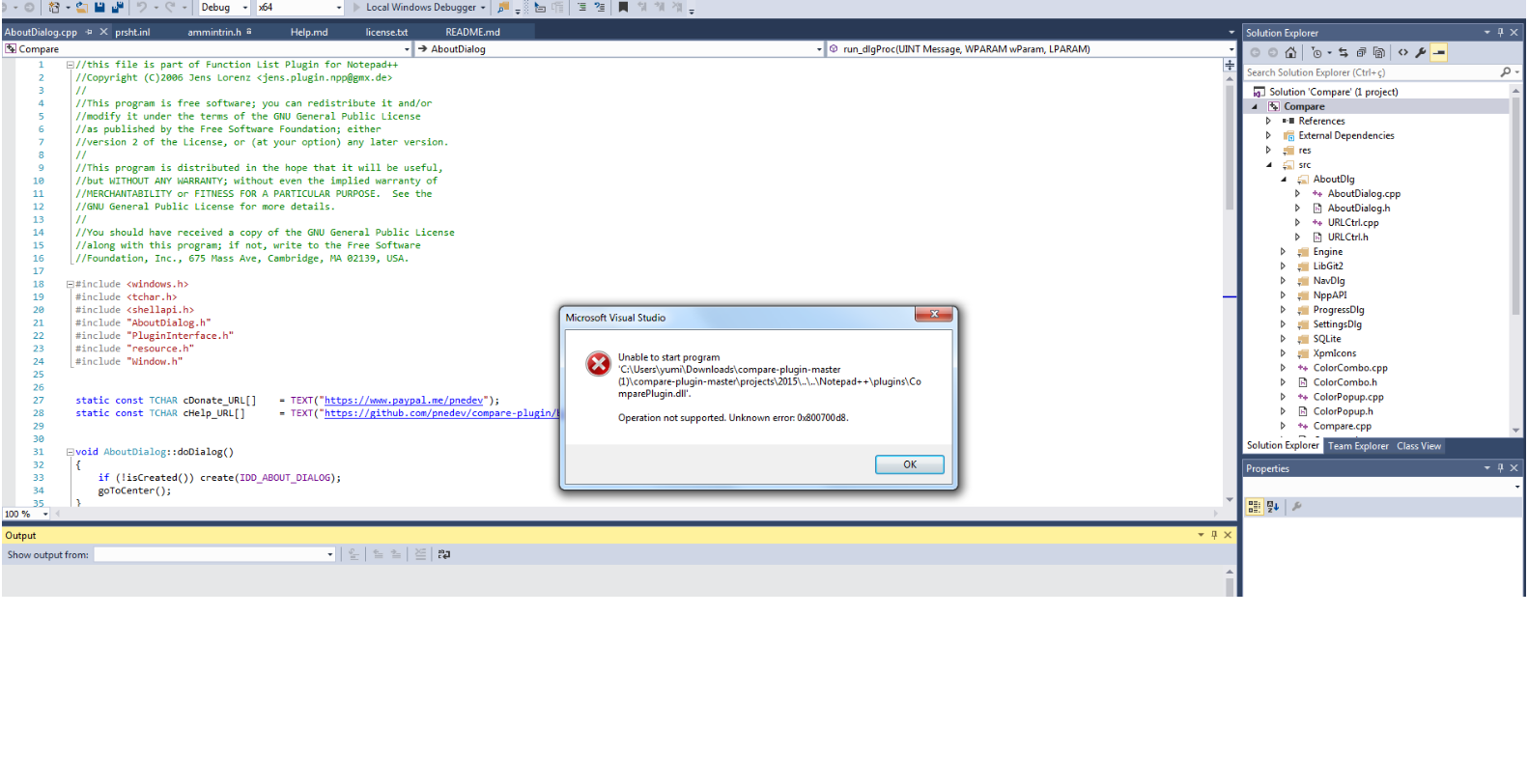Click the uncomment selection icon
Image resolution: width=1528 pixels, height=784 pixels.
(x=599, y=7)
